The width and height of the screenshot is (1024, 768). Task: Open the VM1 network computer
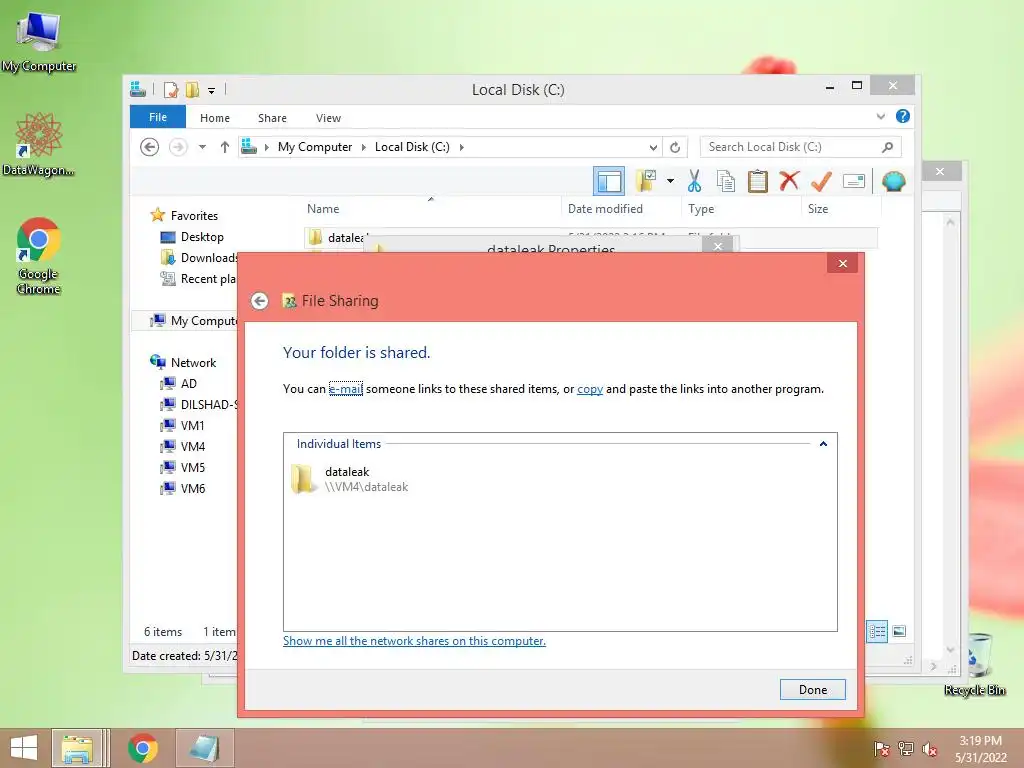point(192,425)
